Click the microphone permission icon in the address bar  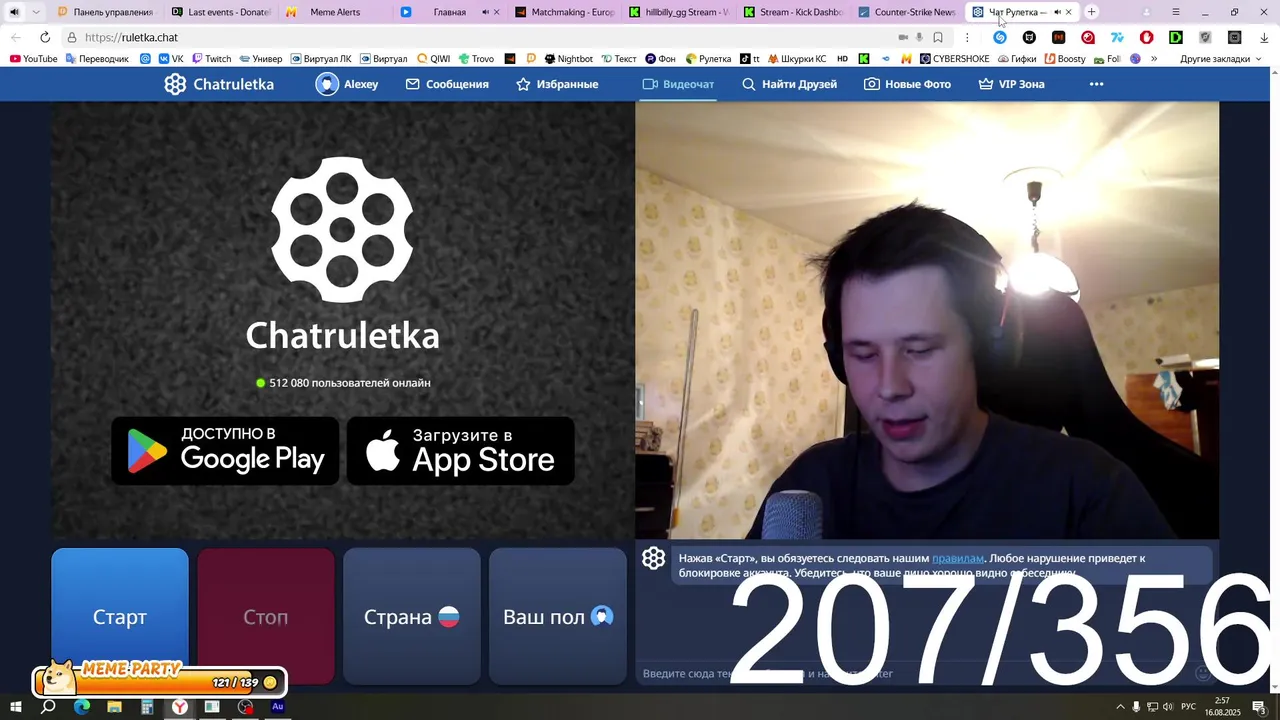[919, 37]
